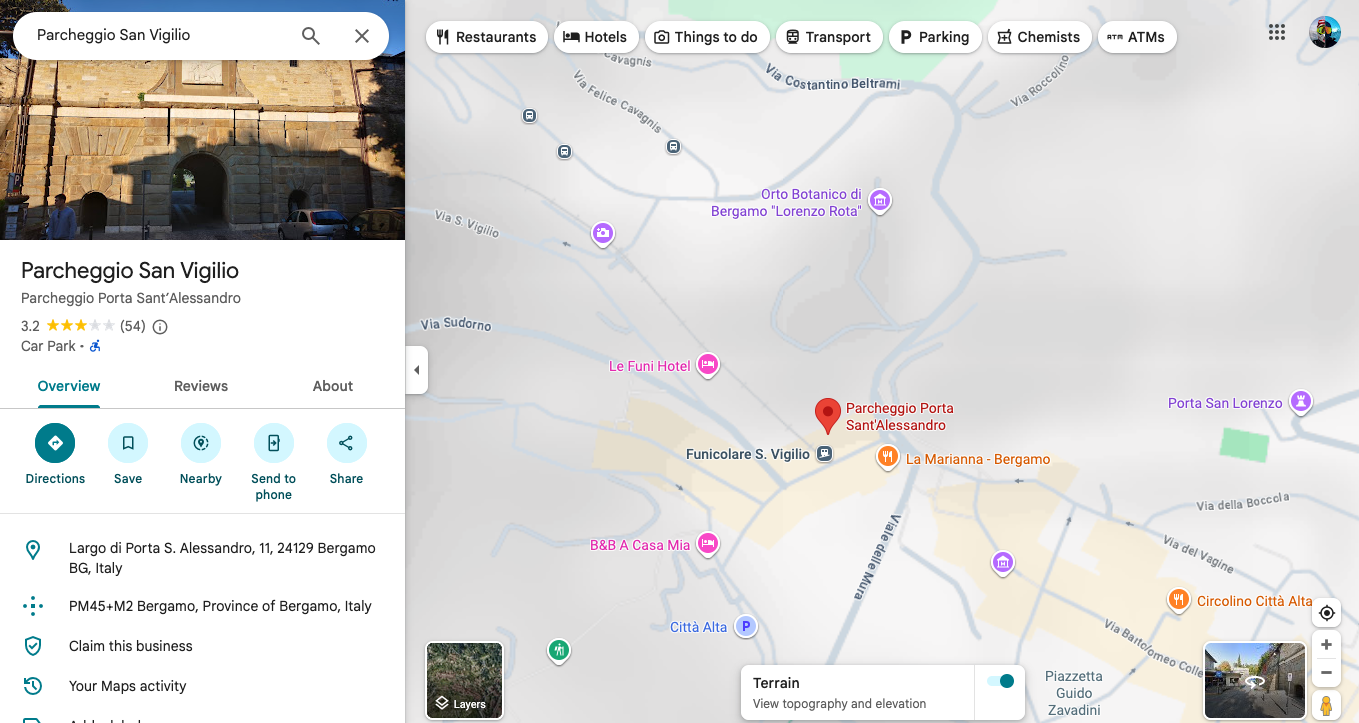Open the Reviews tab
Viewport: 1359px width, 723px height.
coord(201,386)
